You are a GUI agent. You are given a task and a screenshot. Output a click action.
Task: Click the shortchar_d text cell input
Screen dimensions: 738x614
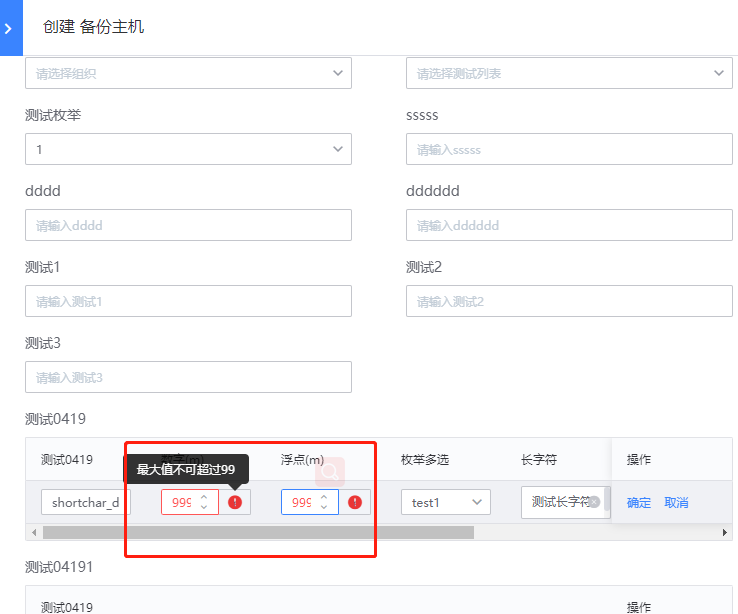click(x=85, y=502)
